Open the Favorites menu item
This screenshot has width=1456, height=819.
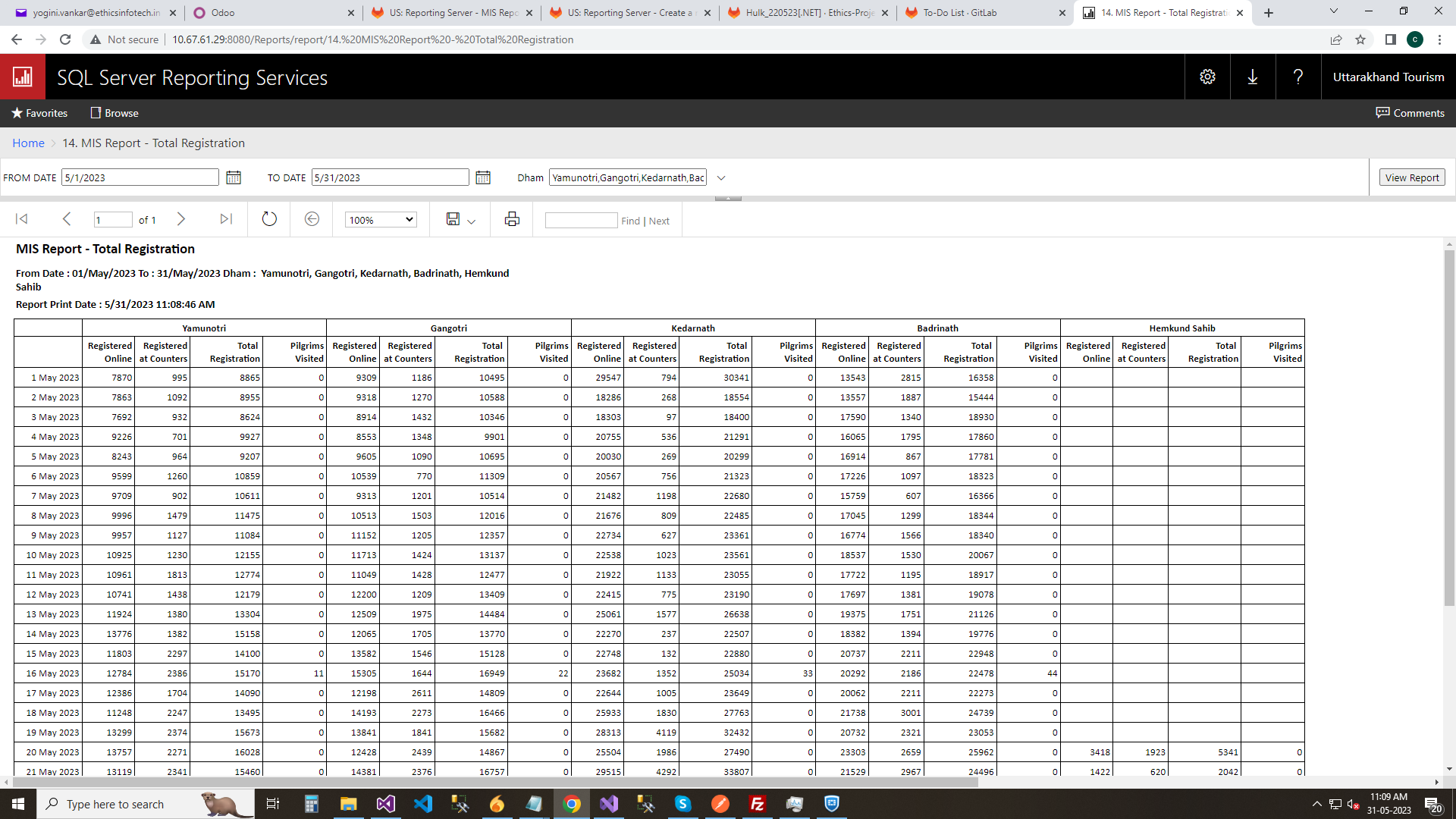coord(39,113)
